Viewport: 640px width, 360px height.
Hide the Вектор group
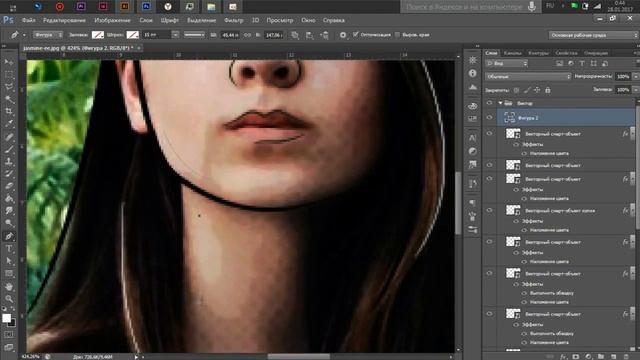489,103
